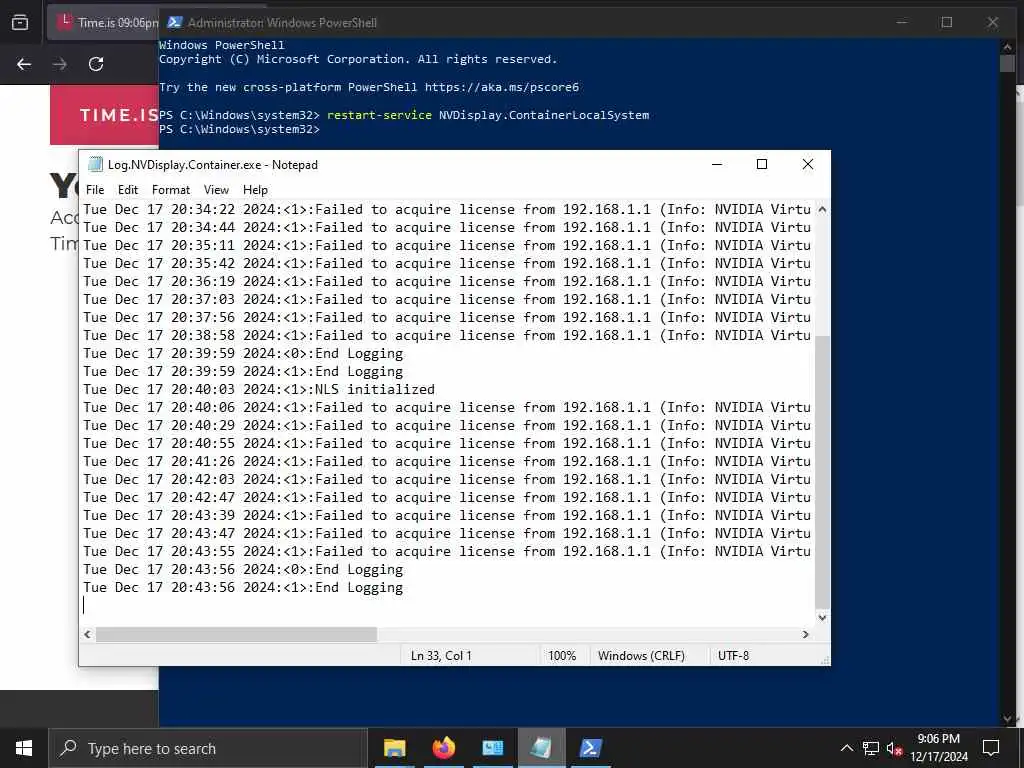Screen dimensions: 1024x768
Task: Click the PowerShell scroll up arrow
Action: click(x=1006, y=48)
